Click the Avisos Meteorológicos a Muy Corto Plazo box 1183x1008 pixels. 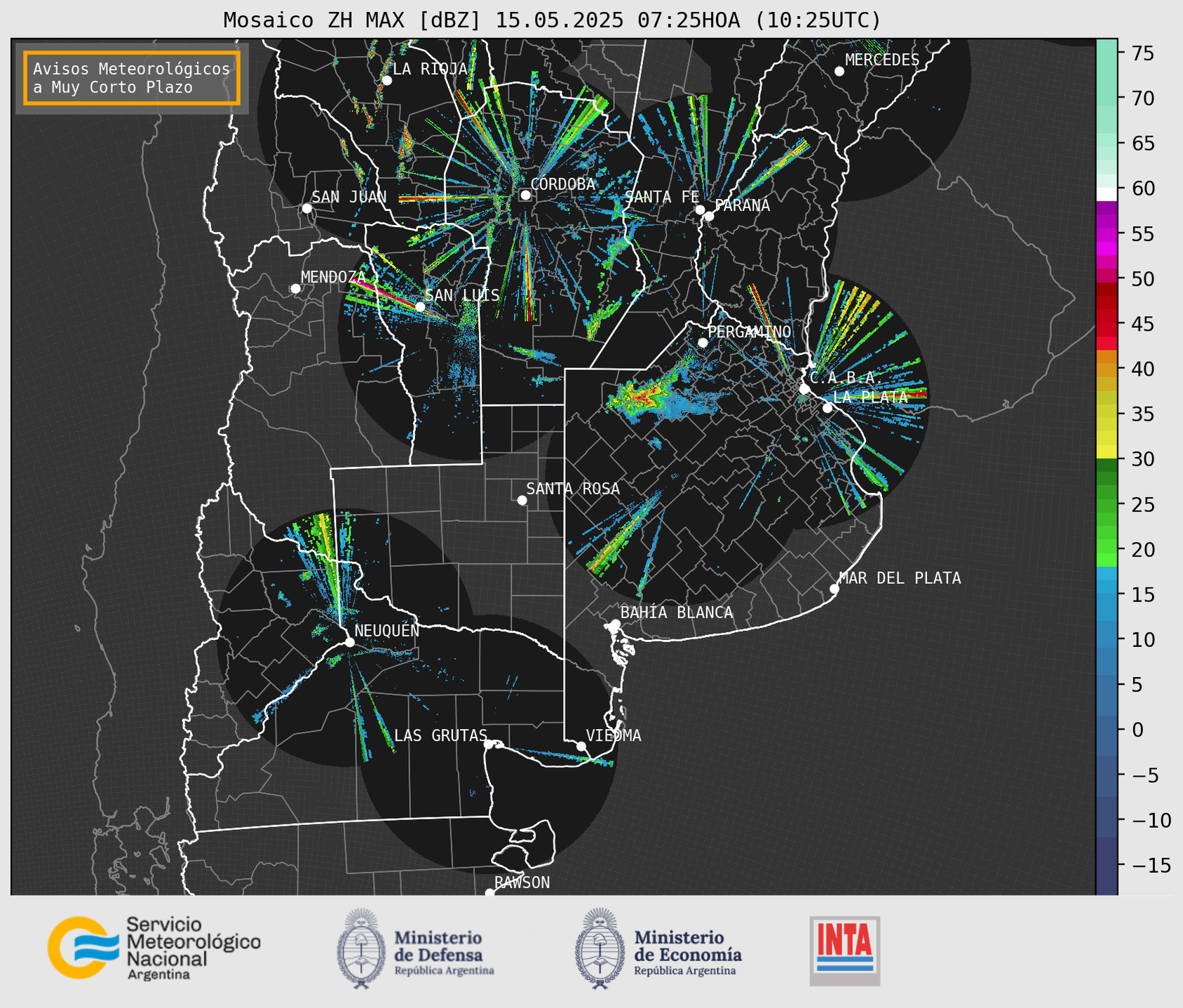tap(132, 78)
